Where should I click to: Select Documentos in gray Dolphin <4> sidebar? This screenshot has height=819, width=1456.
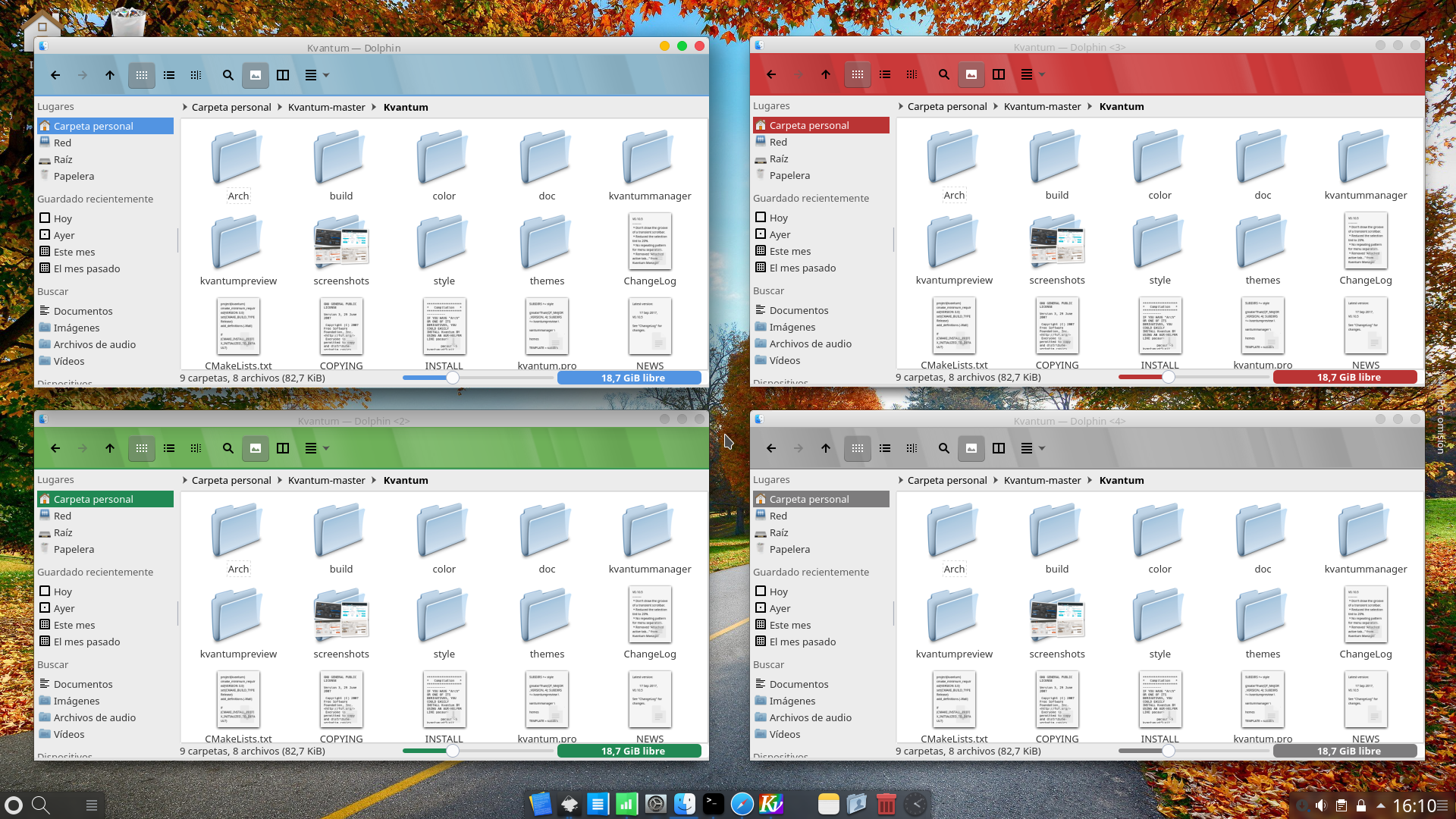pos(821,684)
